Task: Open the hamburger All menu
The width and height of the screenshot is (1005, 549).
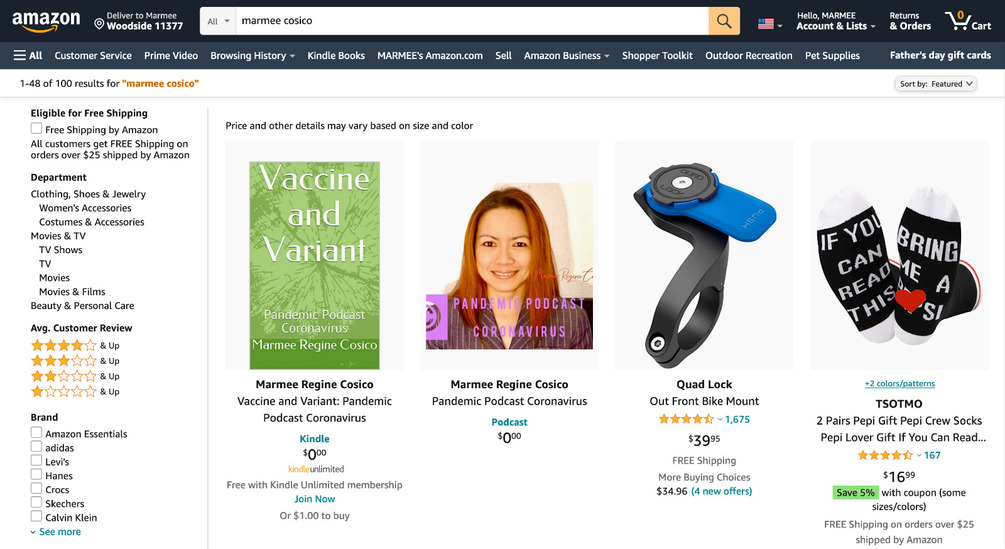Action: (x=28, y=56)
